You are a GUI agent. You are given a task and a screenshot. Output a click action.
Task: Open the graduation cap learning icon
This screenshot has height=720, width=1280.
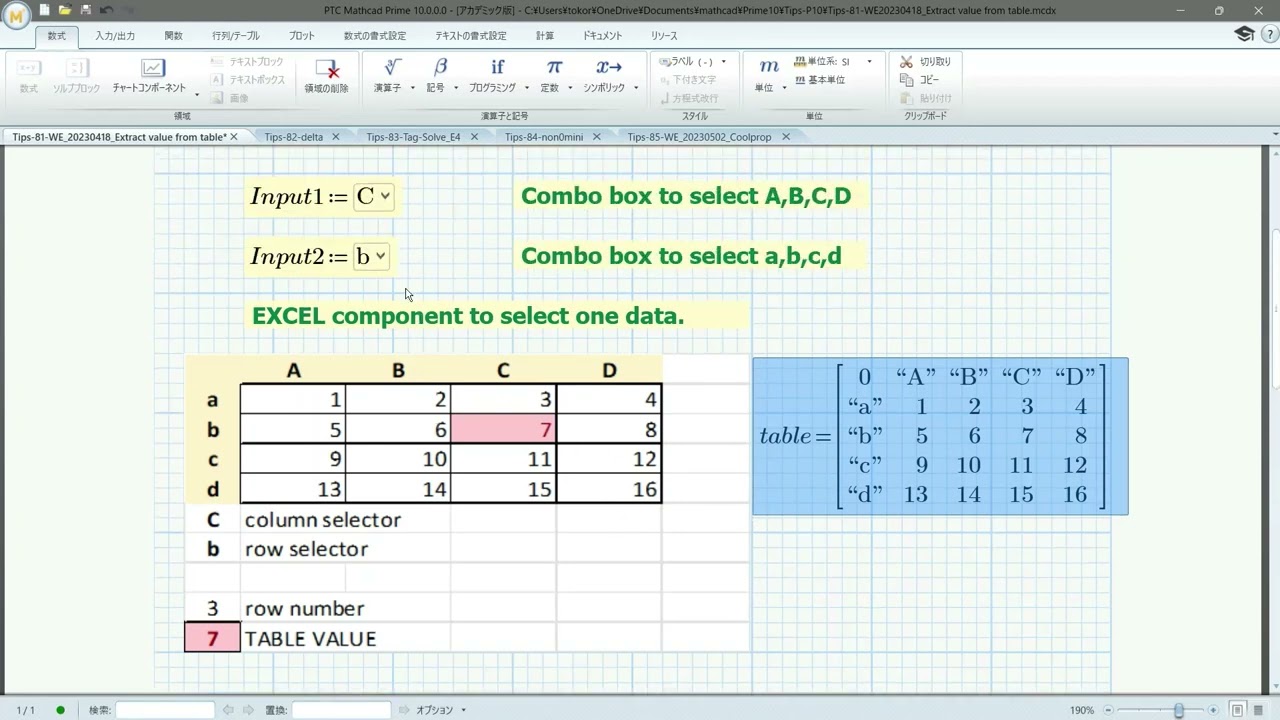[x=1244, y=35]
